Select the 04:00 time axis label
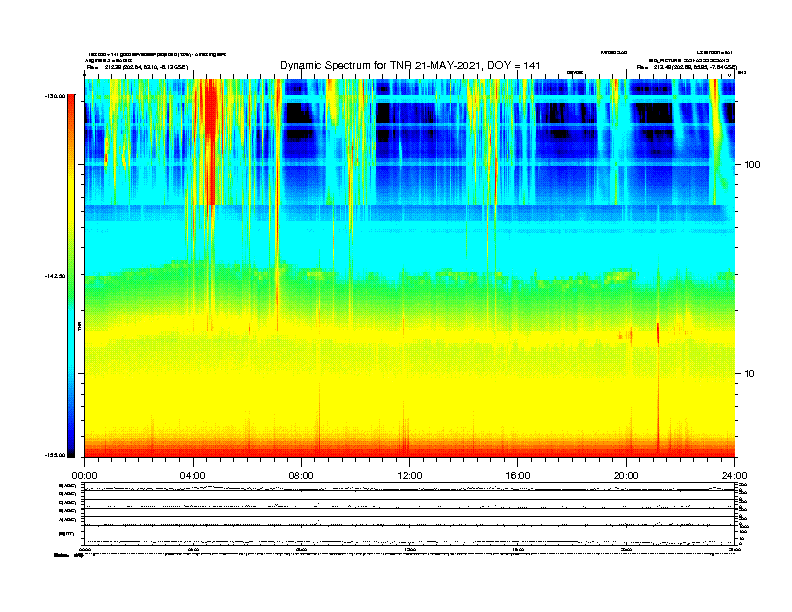The width and height of the screenshot is (792, 612). click(x=193, y=476)
